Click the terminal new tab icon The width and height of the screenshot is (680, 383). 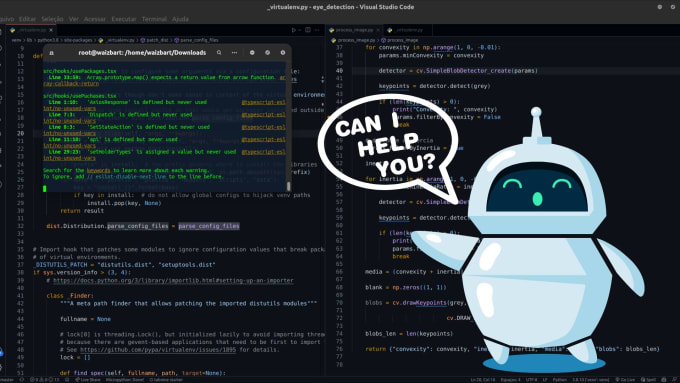pyautogui.click(x=52, y=53)
